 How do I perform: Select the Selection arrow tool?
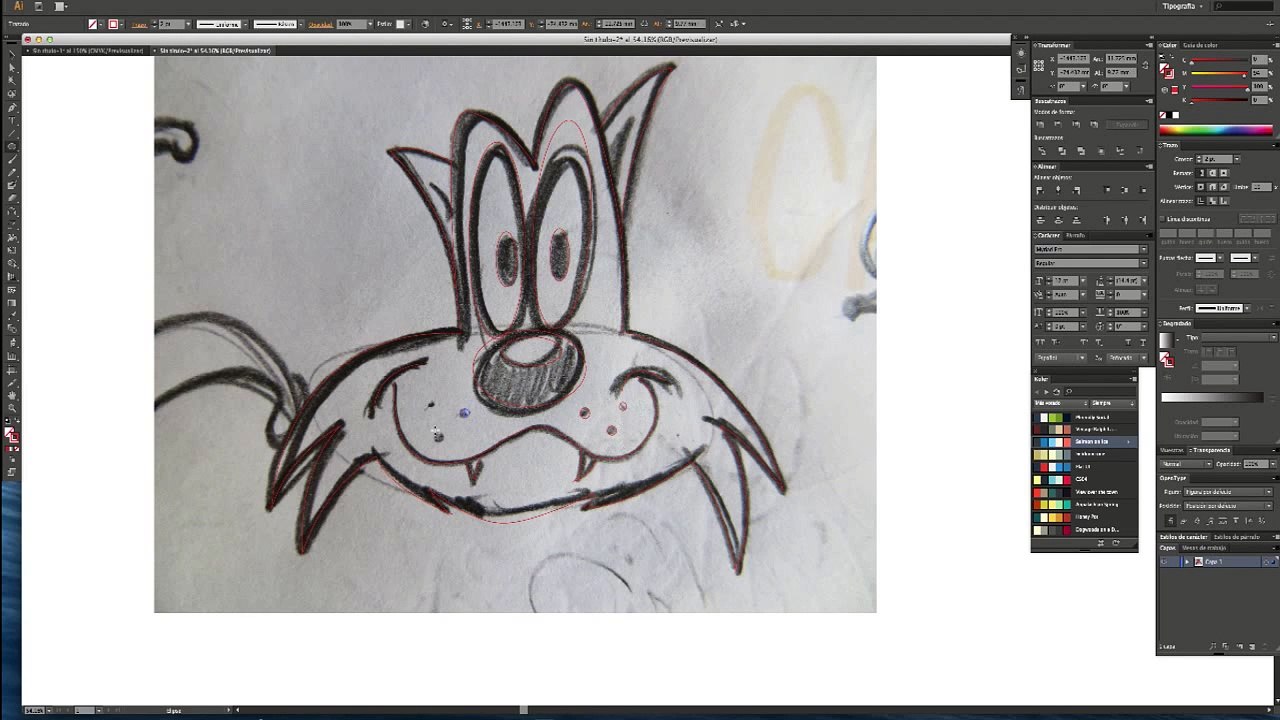click(x=12, y=56)
